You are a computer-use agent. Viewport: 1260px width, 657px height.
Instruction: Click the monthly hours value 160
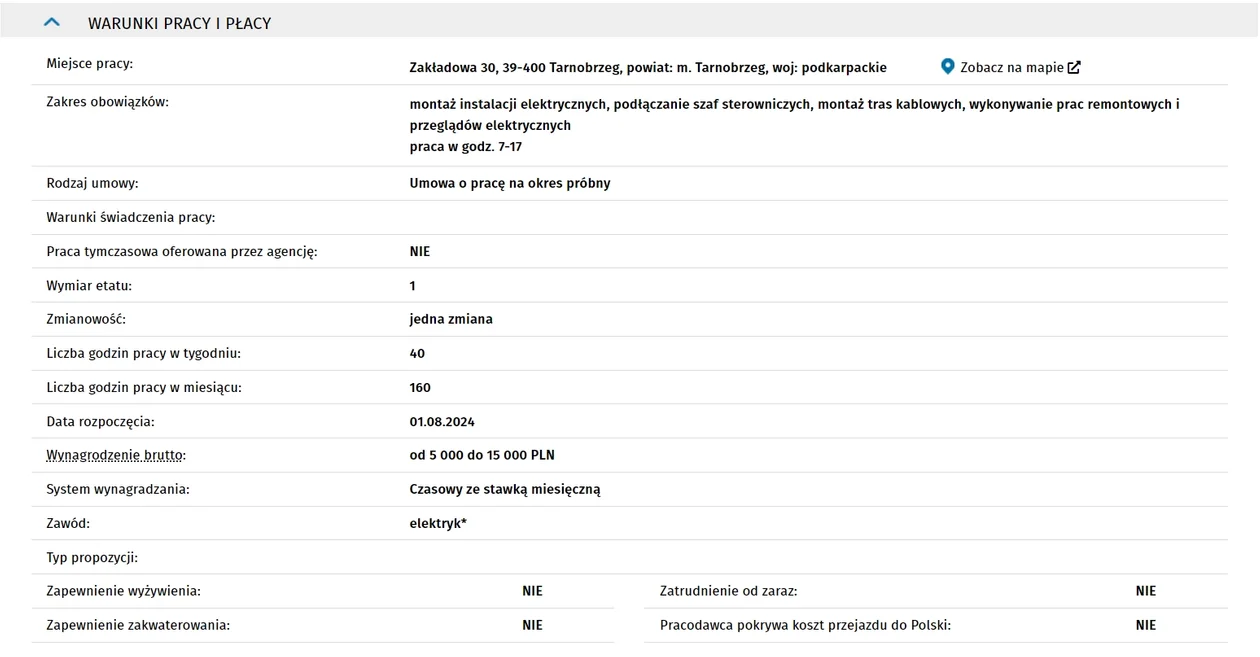tap(420, 388)
